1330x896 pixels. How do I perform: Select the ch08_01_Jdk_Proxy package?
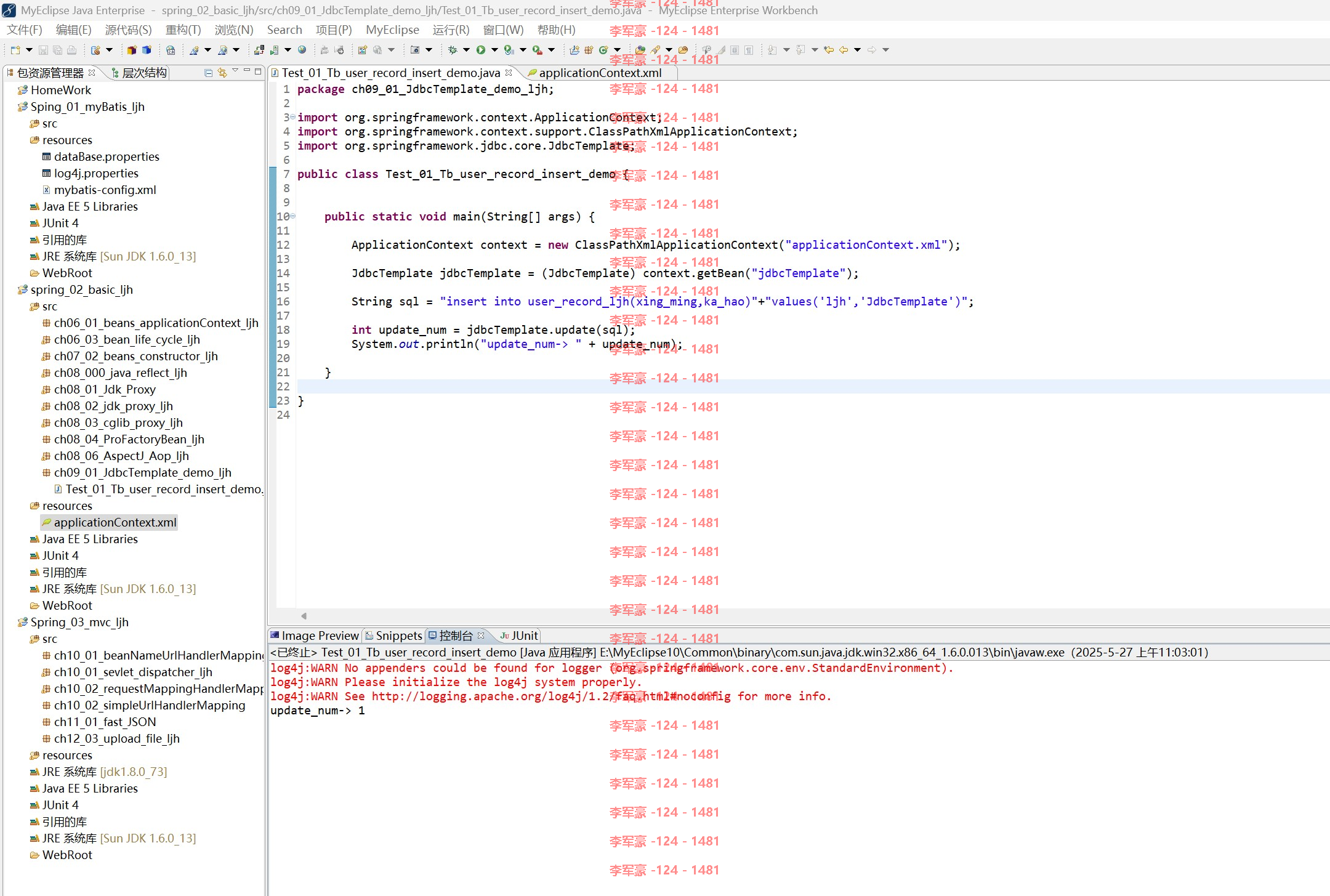point(99,389)
